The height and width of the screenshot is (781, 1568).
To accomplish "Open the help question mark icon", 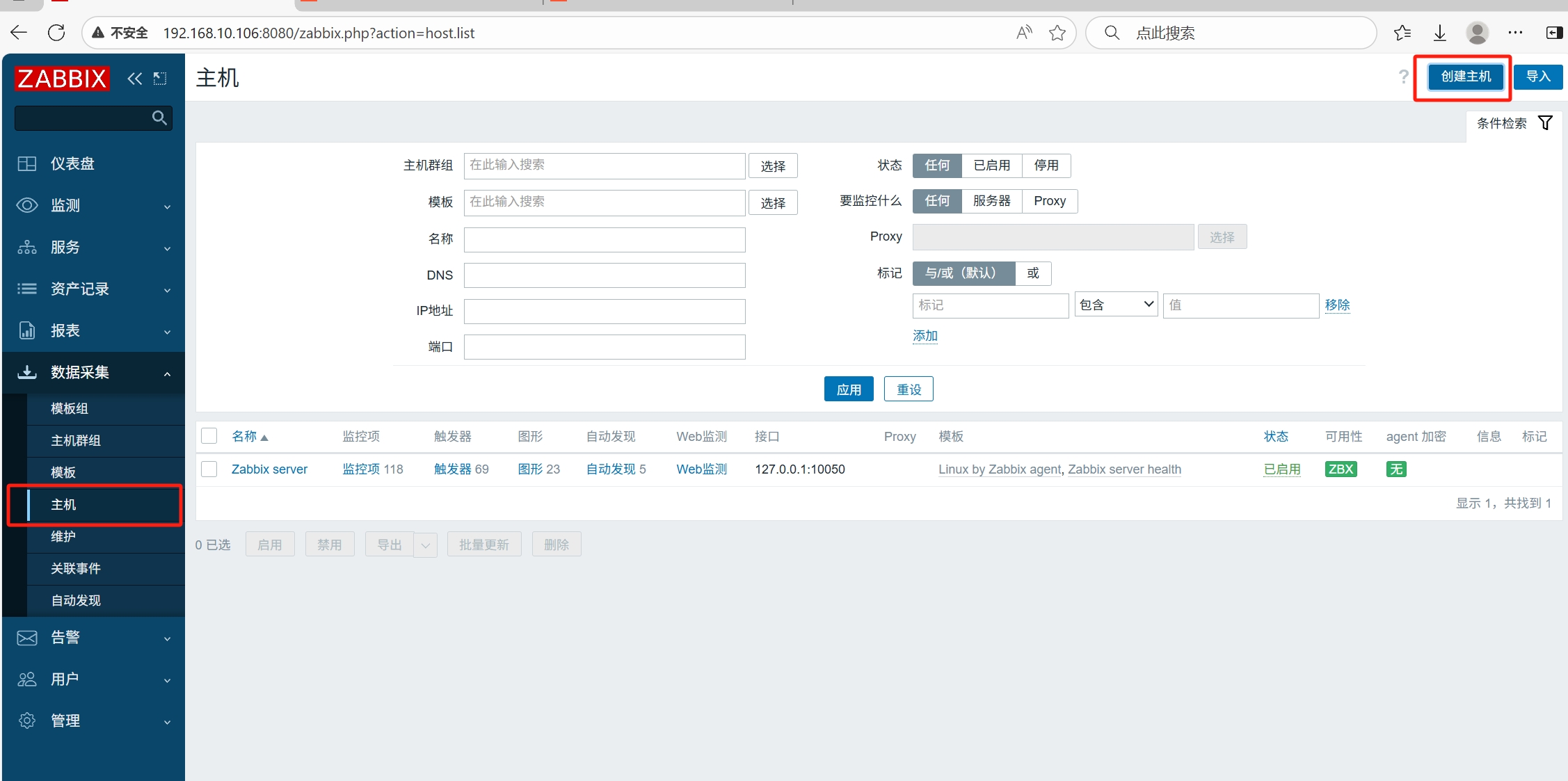I will tap(1403, 77).
